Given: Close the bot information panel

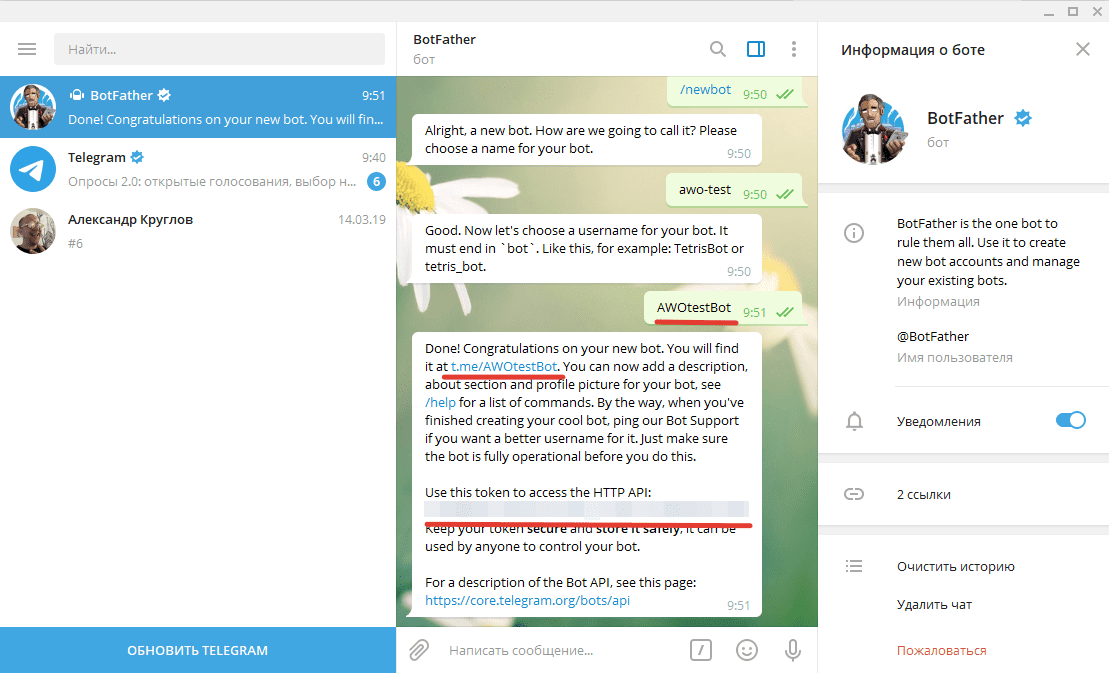Looking at the screenshot, I should tap(1083, 49).
